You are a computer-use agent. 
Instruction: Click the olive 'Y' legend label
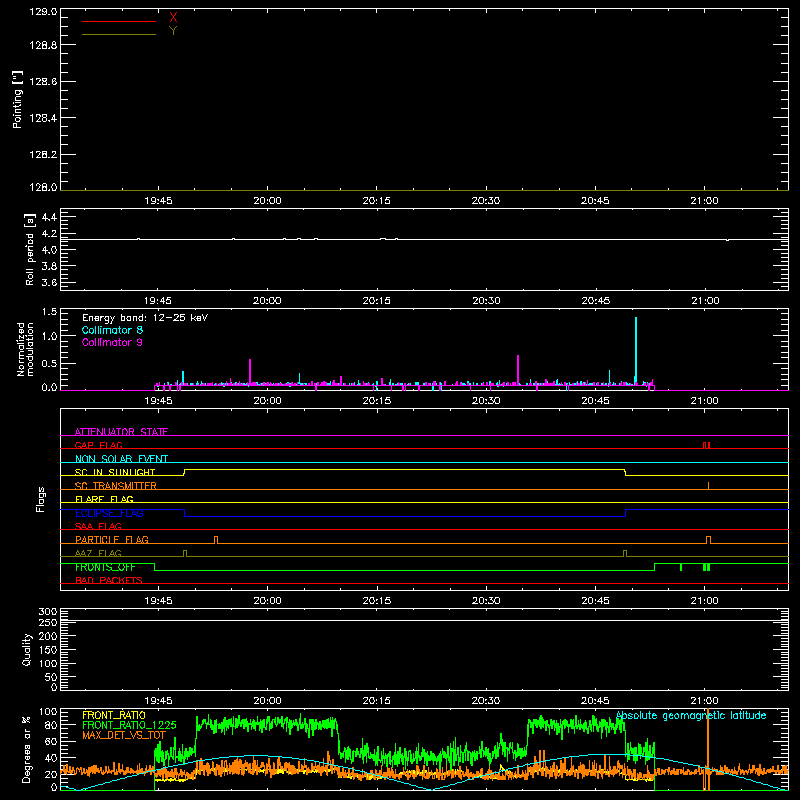(173, 31)
